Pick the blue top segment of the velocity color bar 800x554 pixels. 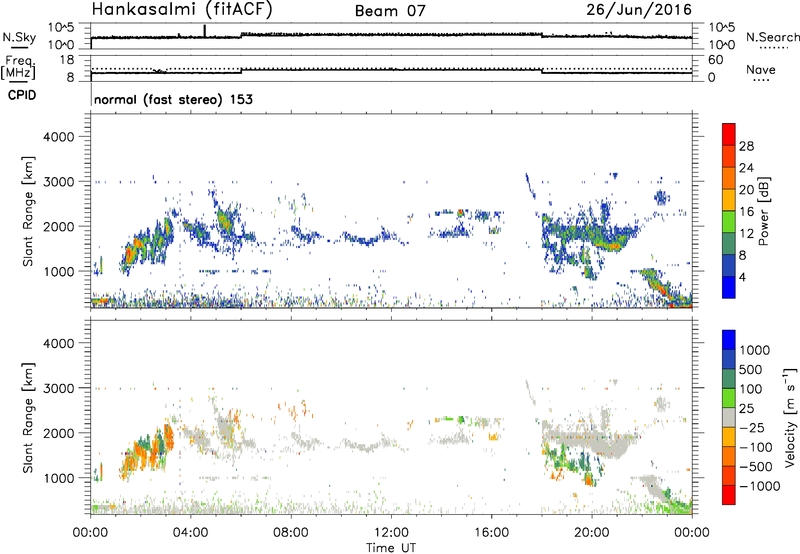[729, 340]
